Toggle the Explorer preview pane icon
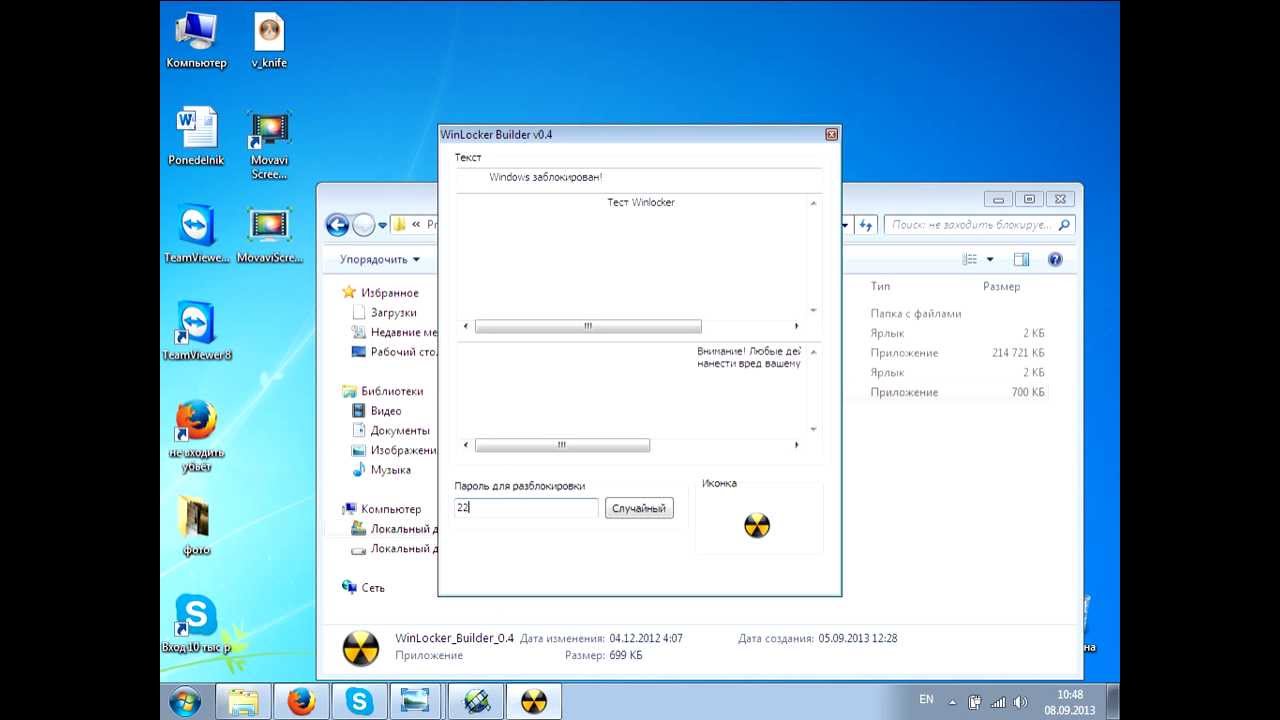1280x720 pixels. click(1021, 259)
